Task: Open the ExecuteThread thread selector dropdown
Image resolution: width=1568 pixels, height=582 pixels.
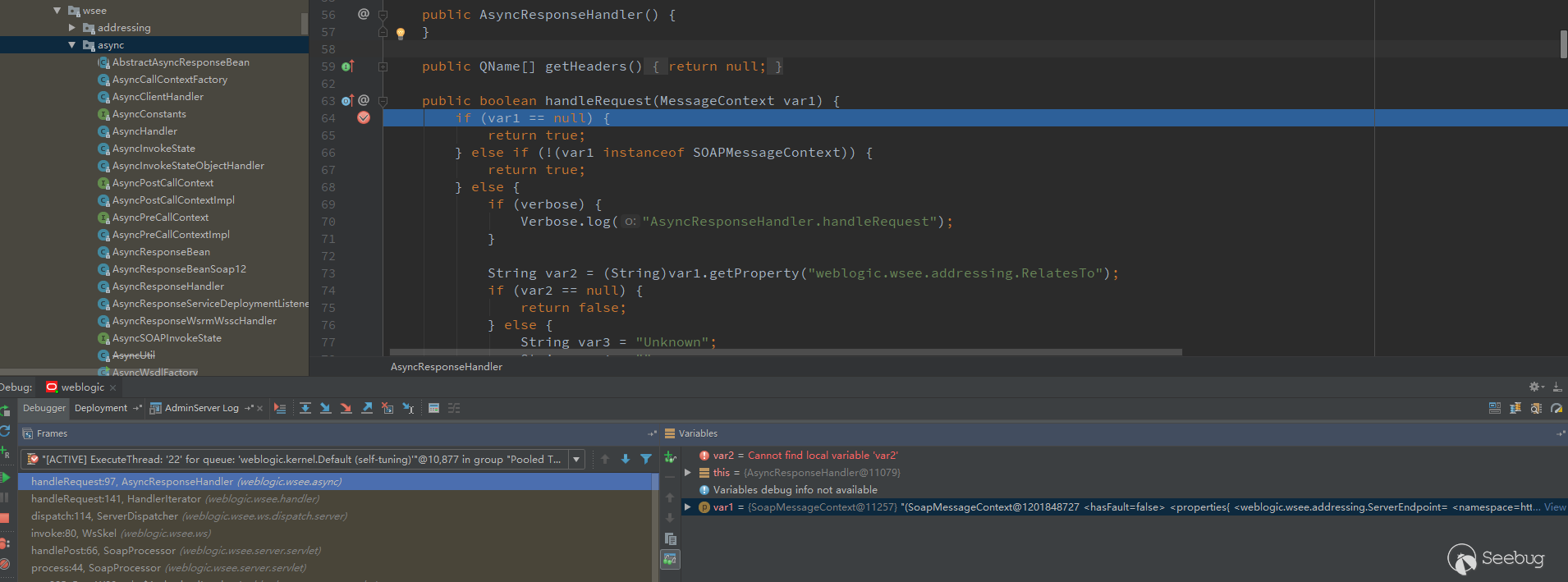Action: 576,460
